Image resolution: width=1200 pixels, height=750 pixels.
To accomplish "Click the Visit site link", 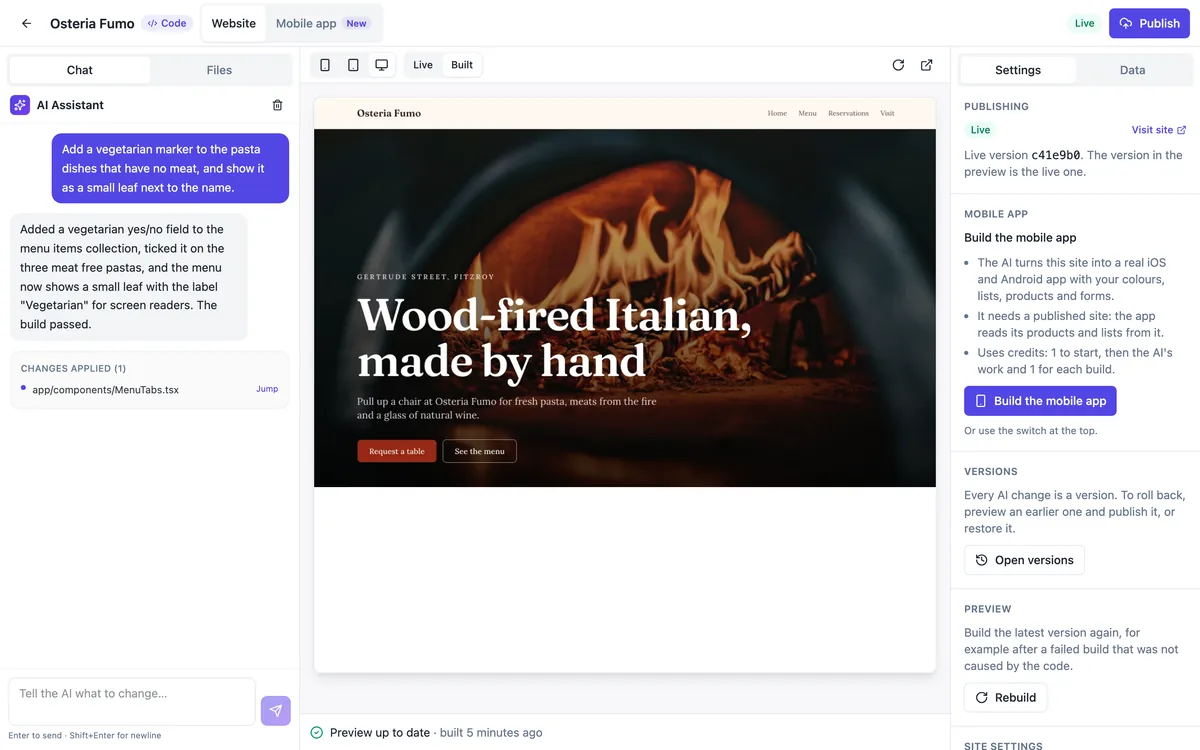I will point(1159,130).
